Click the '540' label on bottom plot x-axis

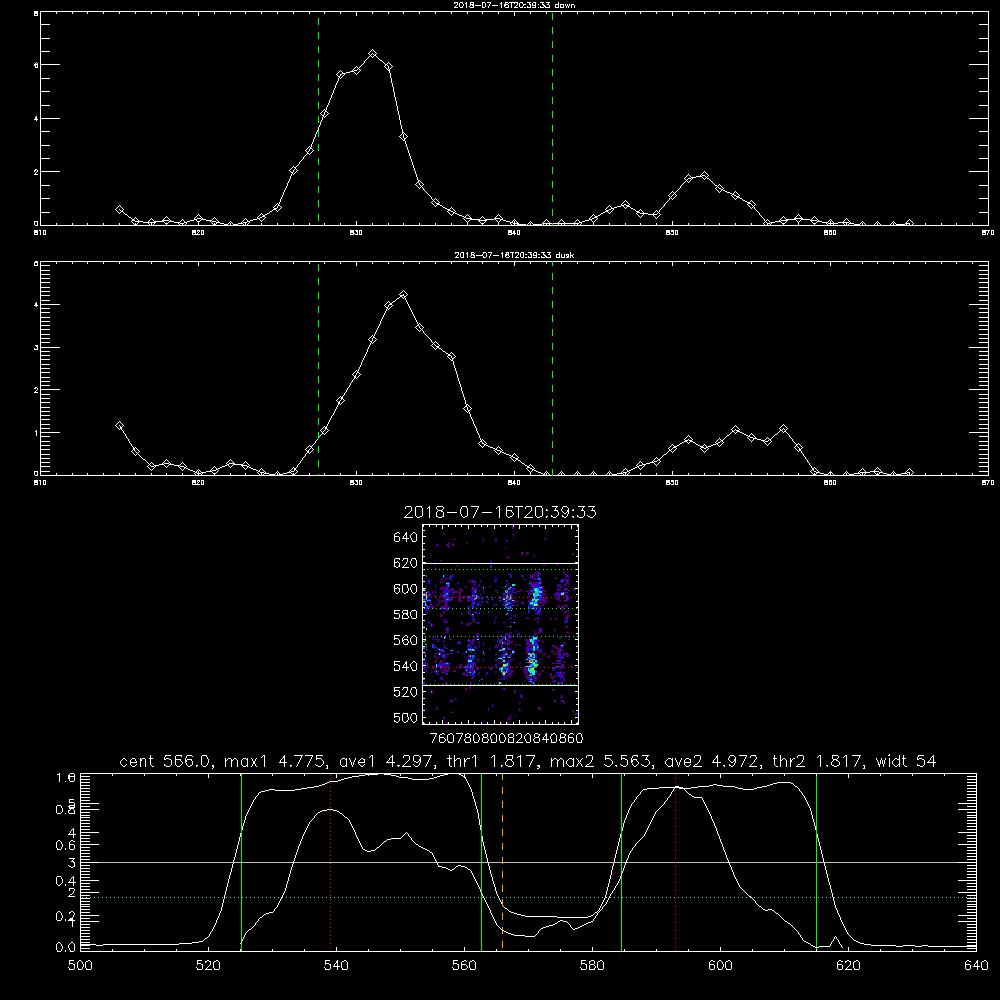pos(336,966)
